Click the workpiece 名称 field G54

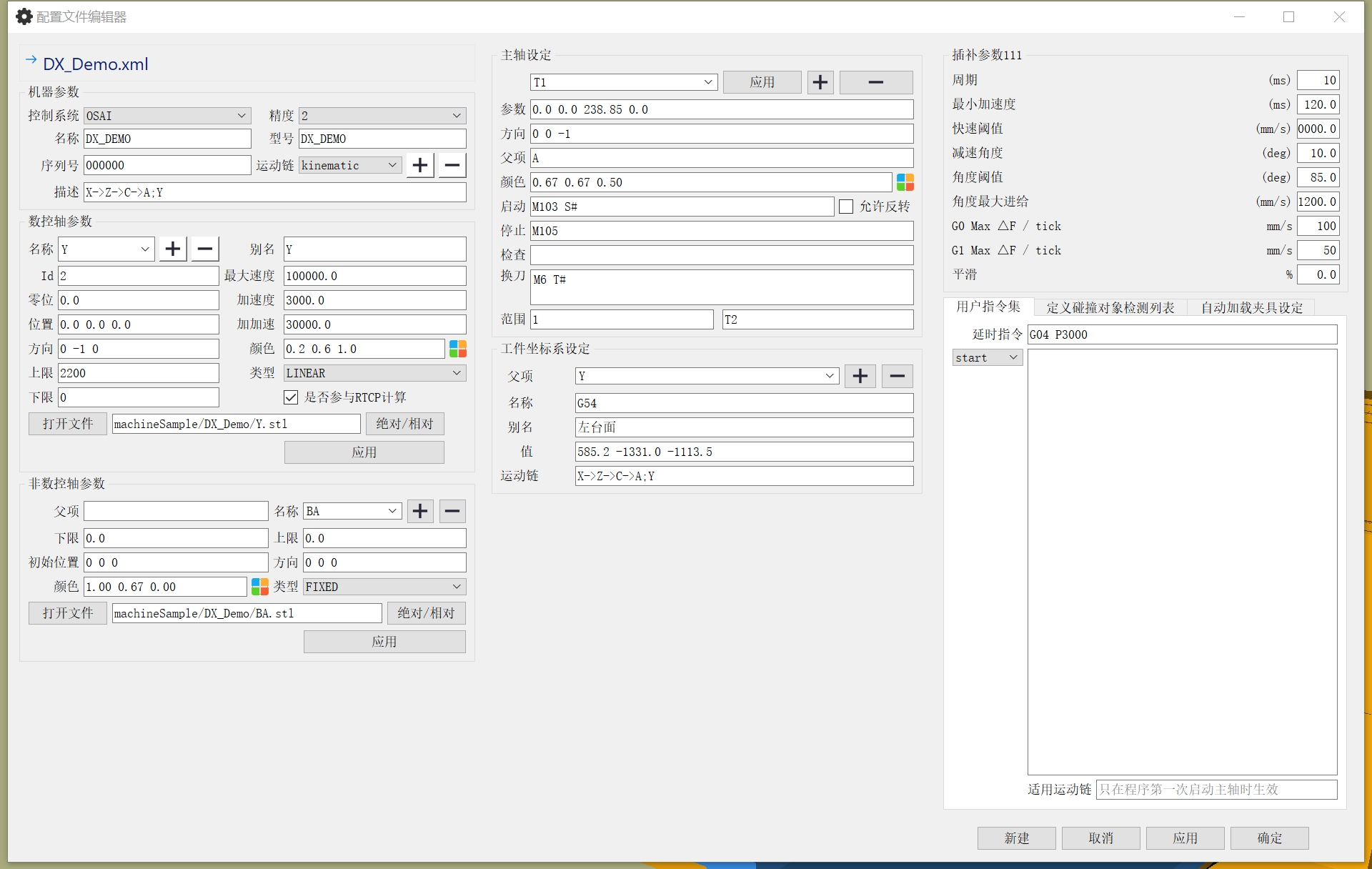(744, 403)
